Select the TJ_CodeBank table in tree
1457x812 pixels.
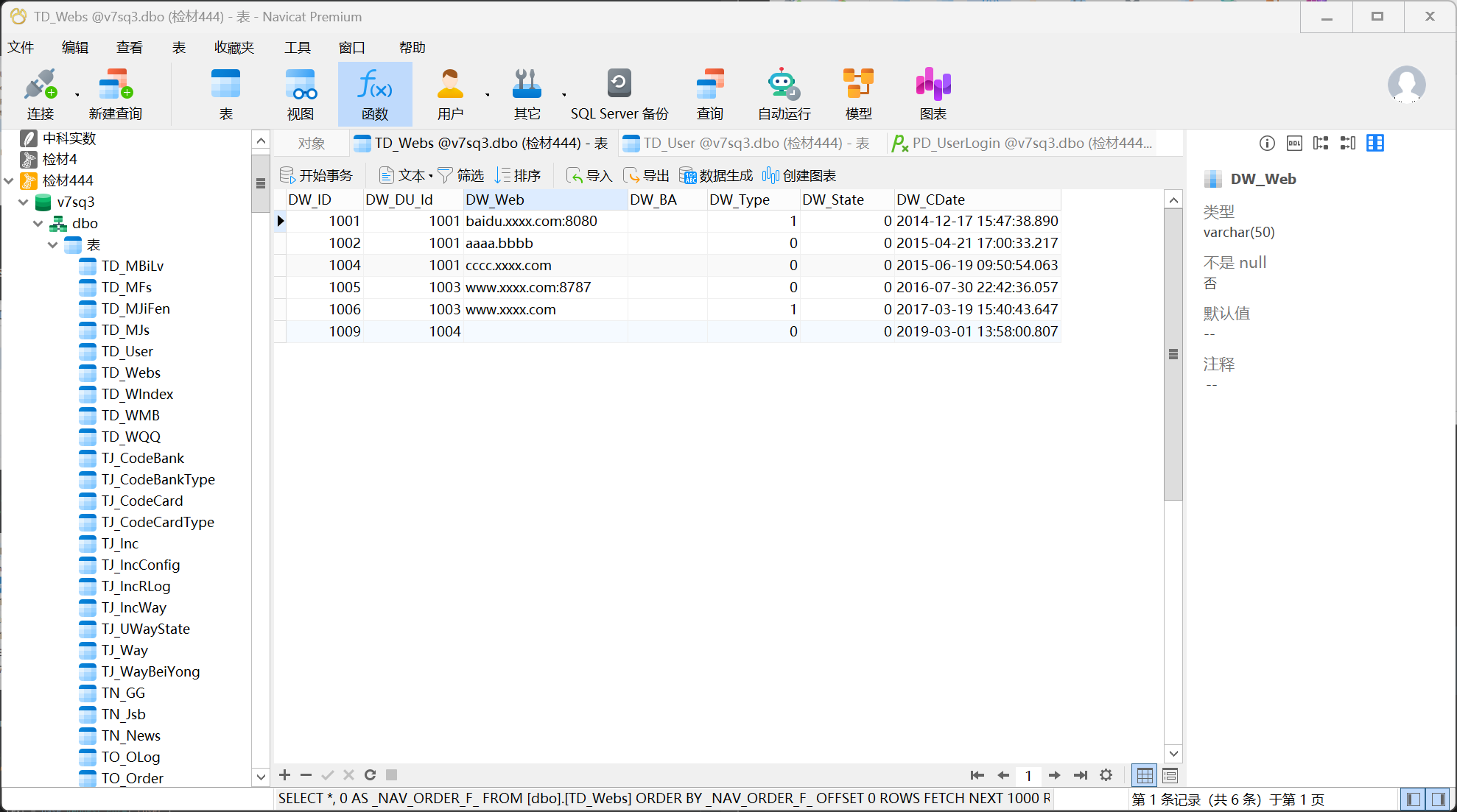142,458
